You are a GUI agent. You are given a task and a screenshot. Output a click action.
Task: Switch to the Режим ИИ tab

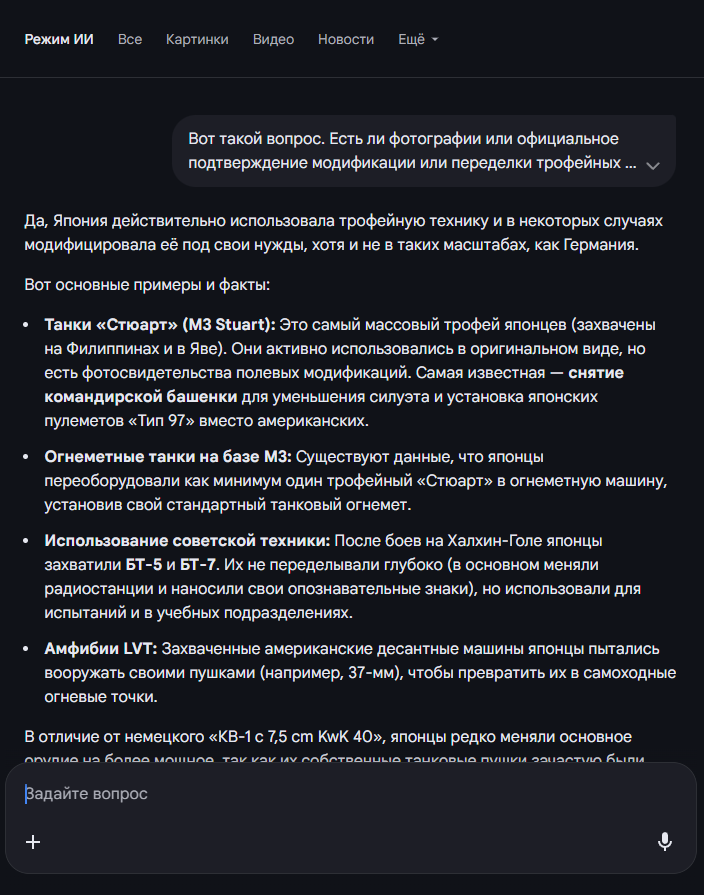[59, 40]
